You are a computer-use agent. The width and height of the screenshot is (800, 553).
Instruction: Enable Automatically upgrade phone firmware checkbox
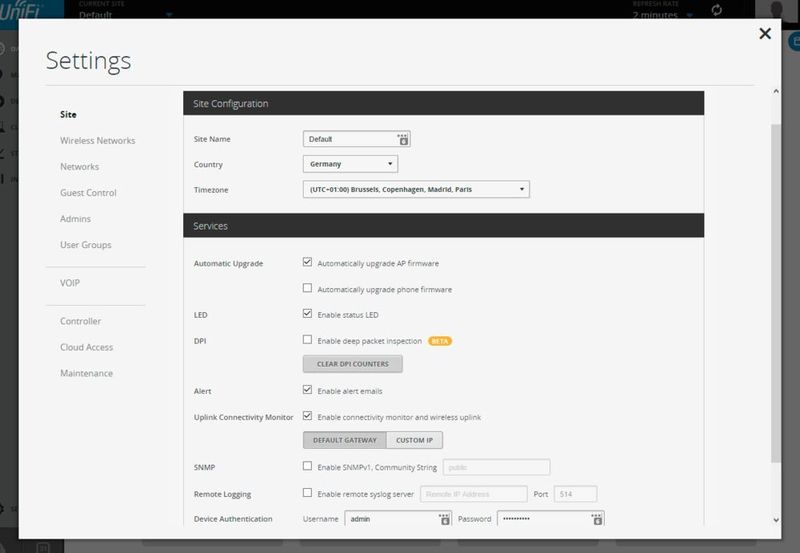(307, 288)
